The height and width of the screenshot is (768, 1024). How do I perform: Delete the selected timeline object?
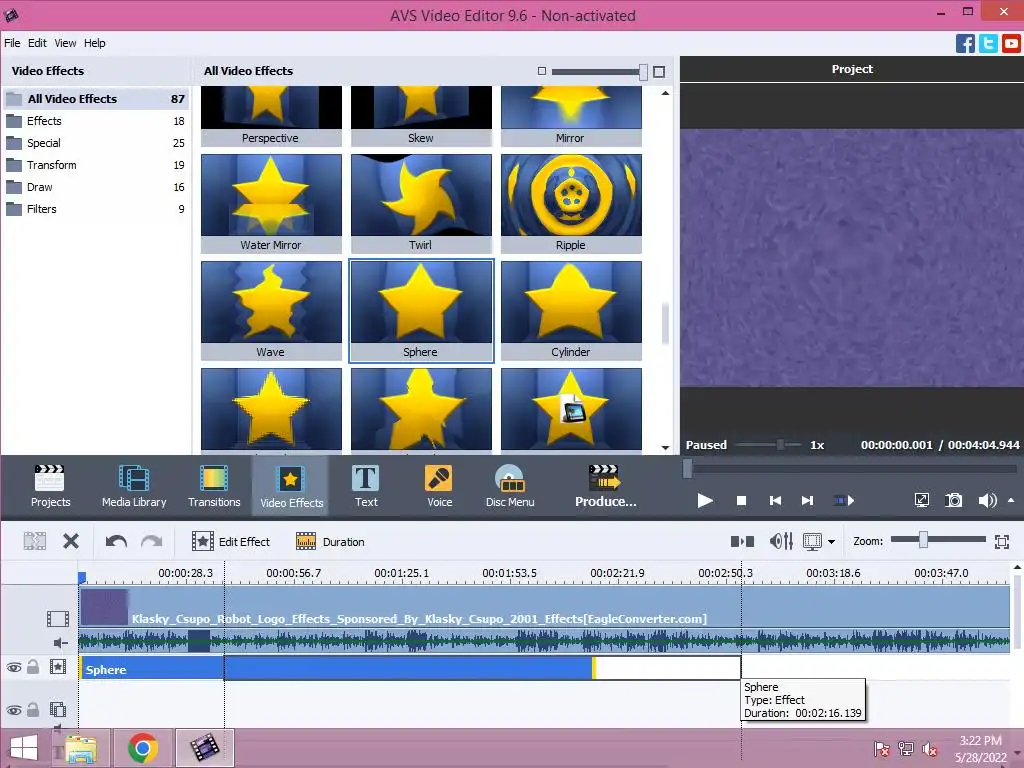(x=71, y=541)
